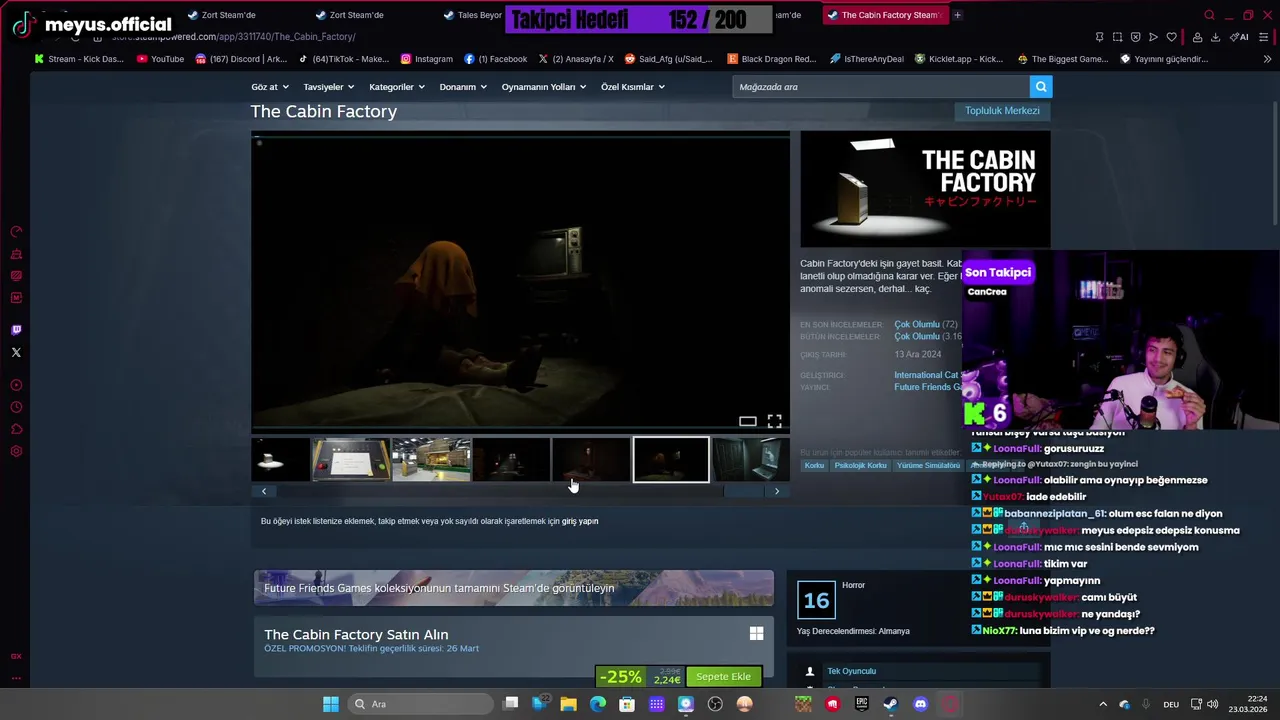Open the Facebook bookmark
This screenshot has width=1280, height=720.
pos(496,59)
